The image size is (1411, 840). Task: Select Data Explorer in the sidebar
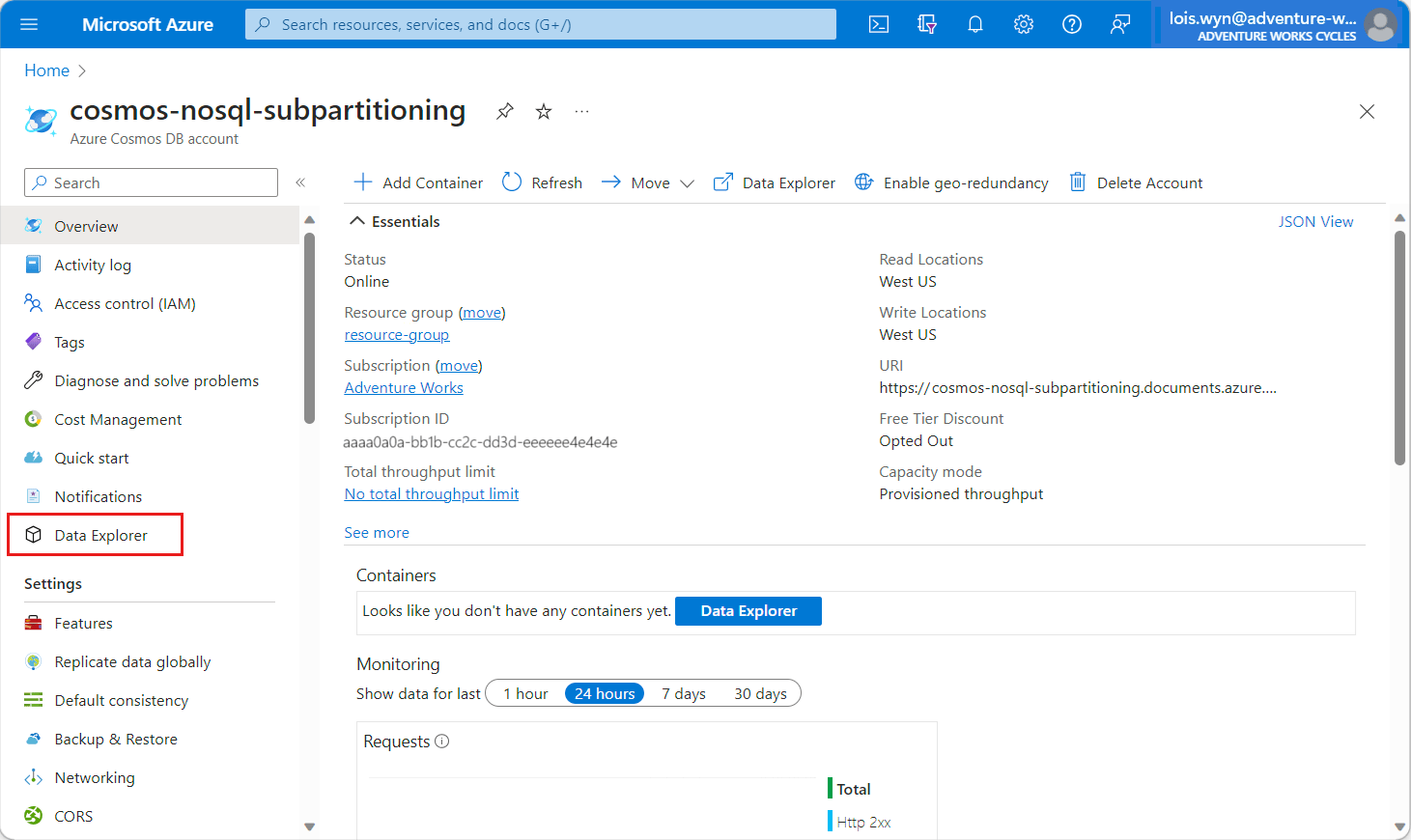coord(99,534)
